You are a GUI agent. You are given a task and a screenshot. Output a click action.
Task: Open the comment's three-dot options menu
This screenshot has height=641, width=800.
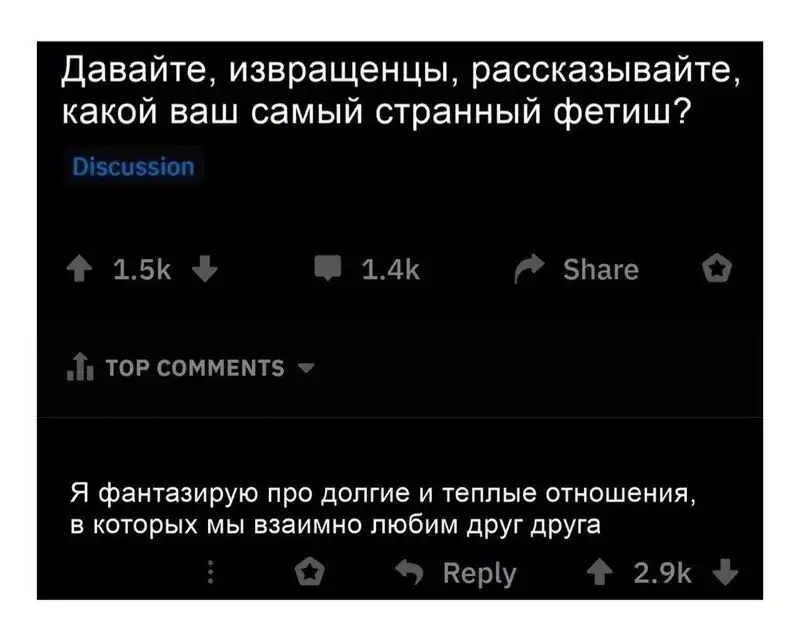pyautogui.click(x=211, y=574)
